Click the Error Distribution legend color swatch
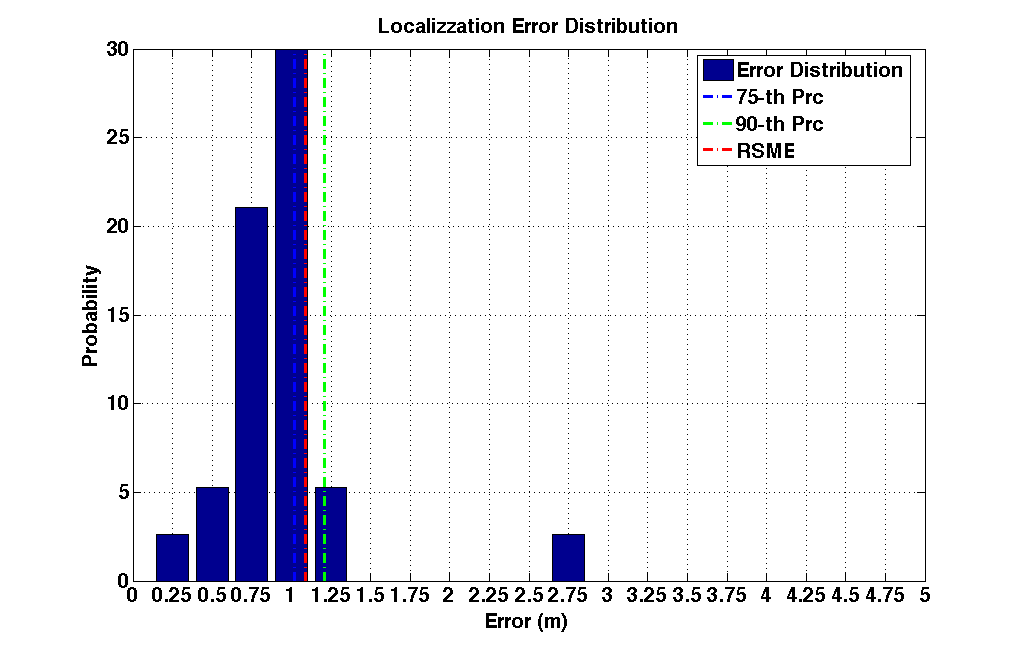This screenshot has width=1022, height=653. click(718, 70)
